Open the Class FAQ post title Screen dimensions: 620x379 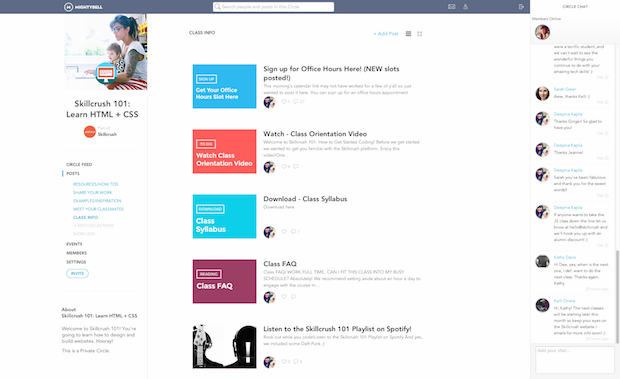click(x=280, y=264)
